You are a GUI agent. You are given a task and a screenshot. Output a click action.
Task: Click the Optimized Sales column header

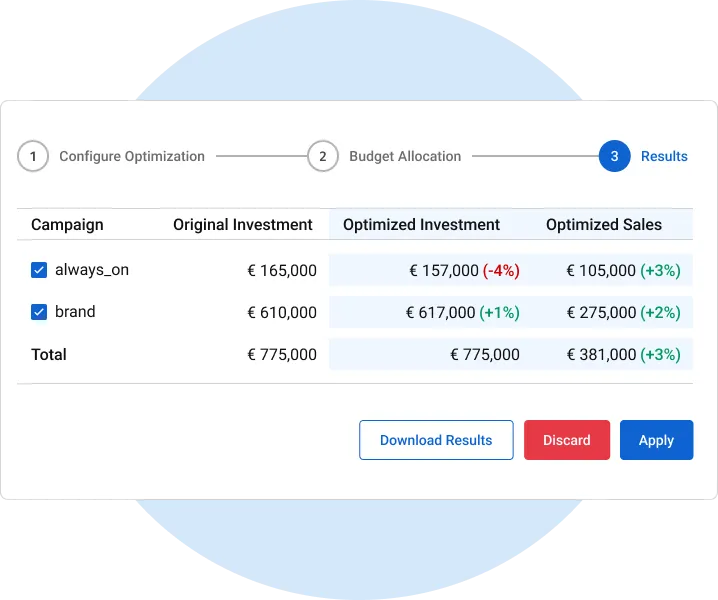coord(604,225)
